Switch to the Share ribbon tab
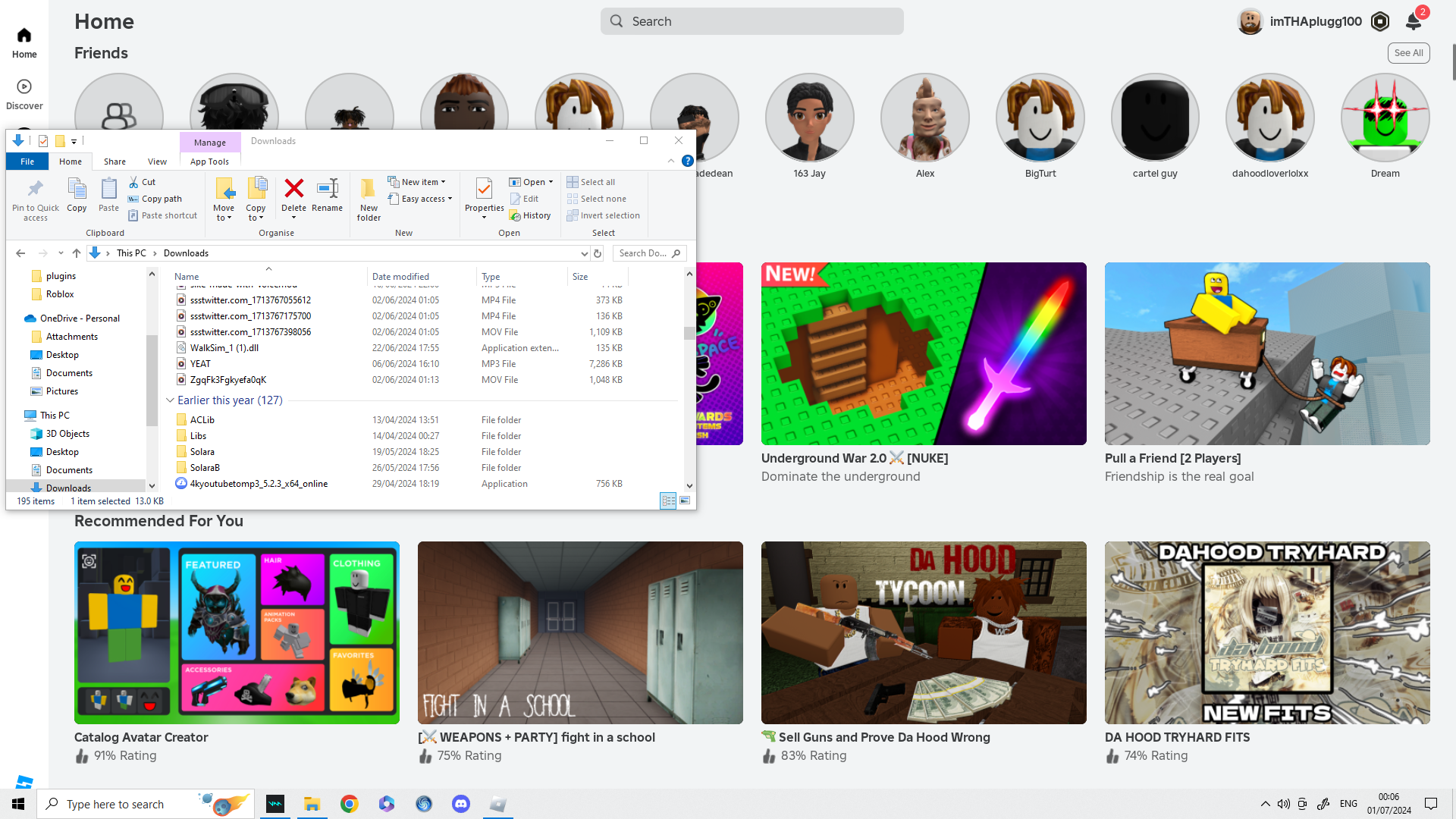The width and height of the screenshot is (1456, 819). (x=115, y=162)
